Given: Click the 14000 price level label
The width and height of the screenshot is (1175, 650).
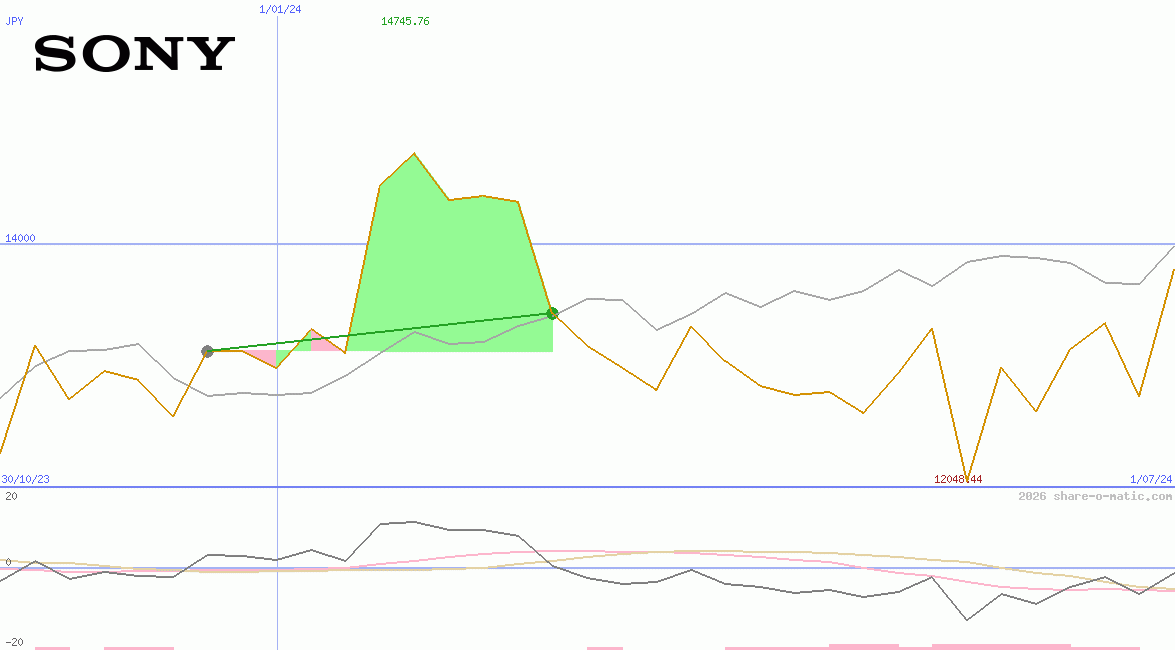Looking at the screenshot, I should click(x=20, y=238).
